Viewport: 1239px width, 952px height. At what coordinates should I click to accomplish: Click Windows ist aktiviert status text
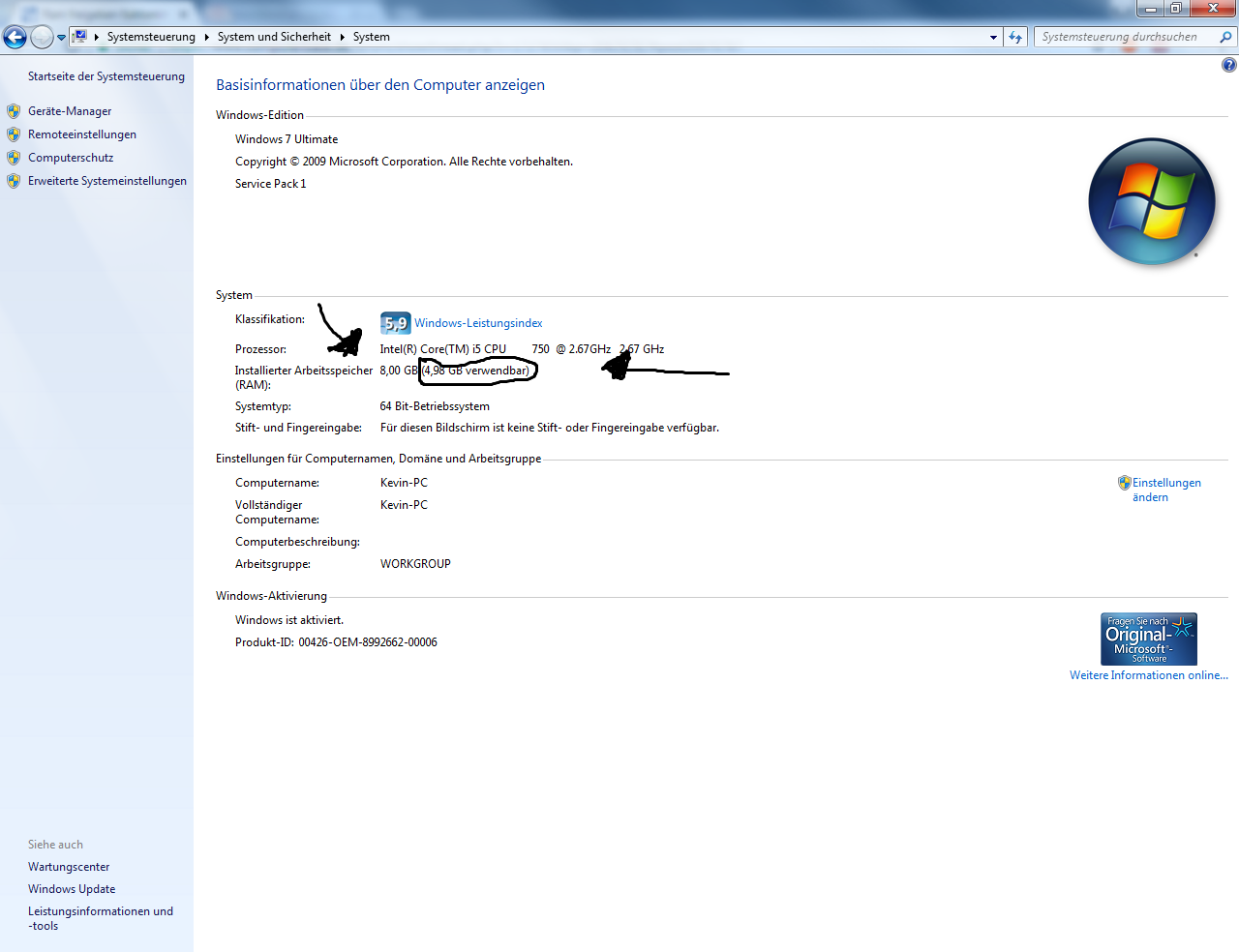pos(289,620)
